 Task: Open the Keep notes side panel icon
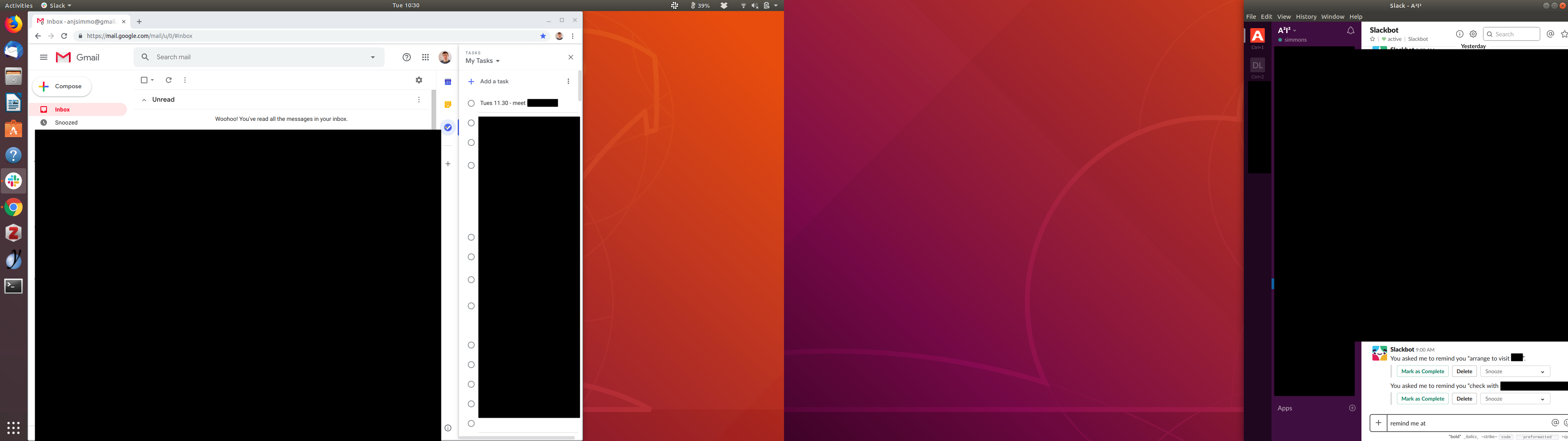click(448, 105)
